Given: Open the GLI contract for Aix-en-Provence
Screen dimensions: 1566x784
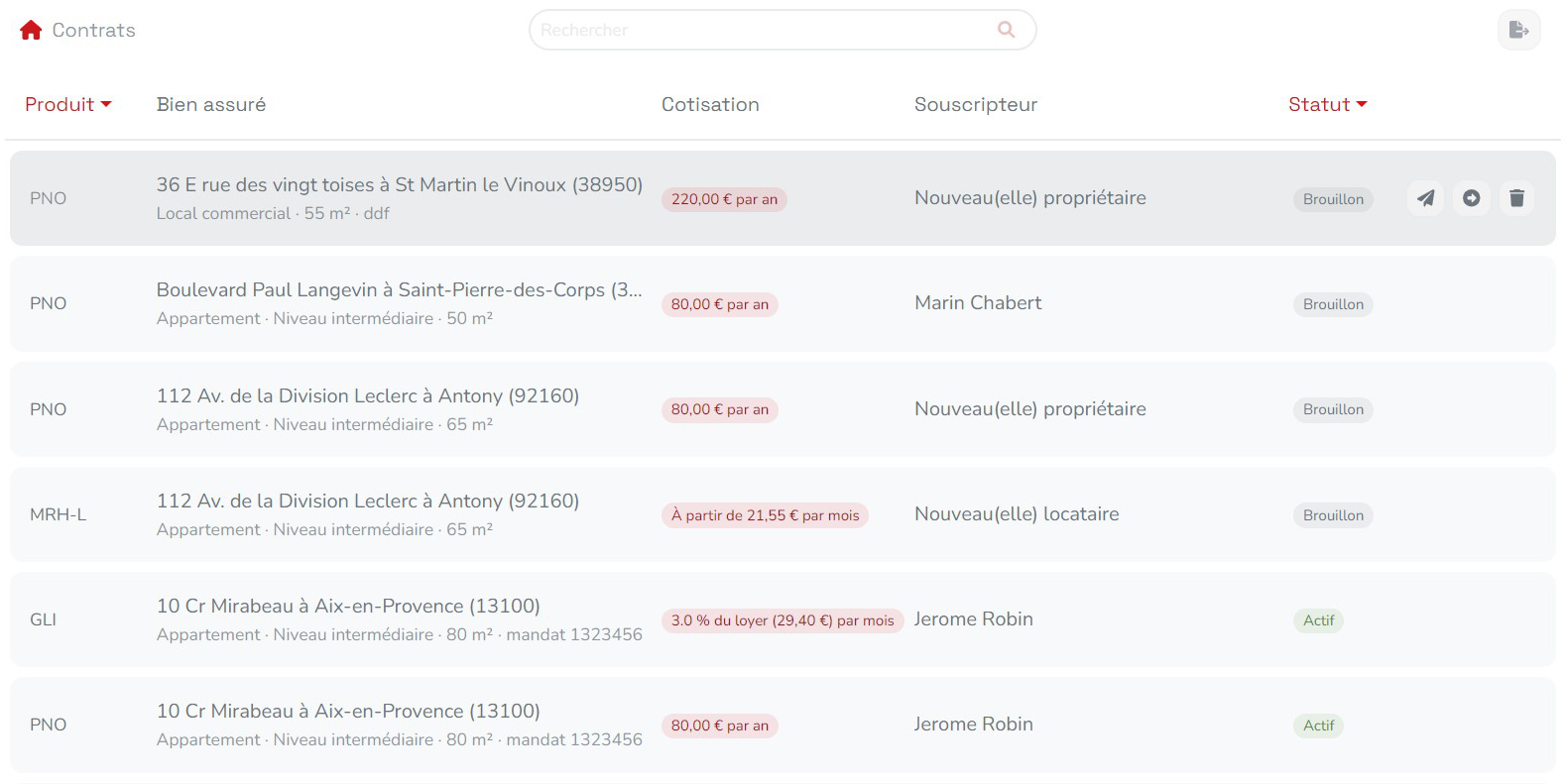Looking at the screenshot, I should point(347,607).
